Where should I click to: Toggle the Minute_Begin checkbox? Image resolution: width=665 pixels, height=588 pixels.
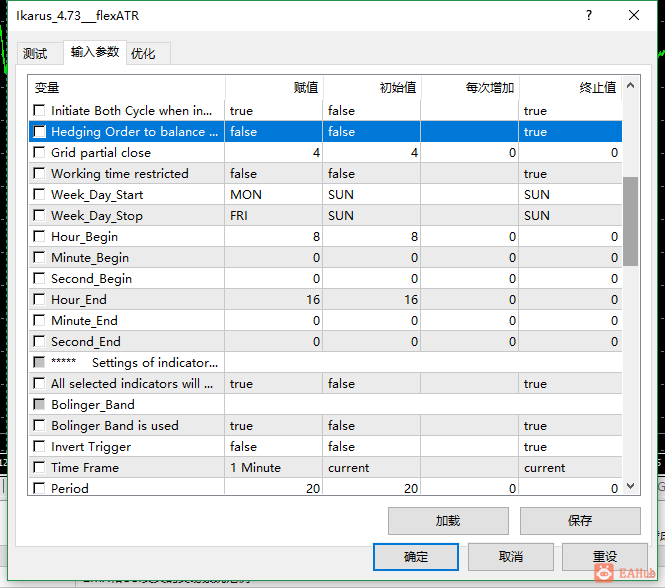39,258
